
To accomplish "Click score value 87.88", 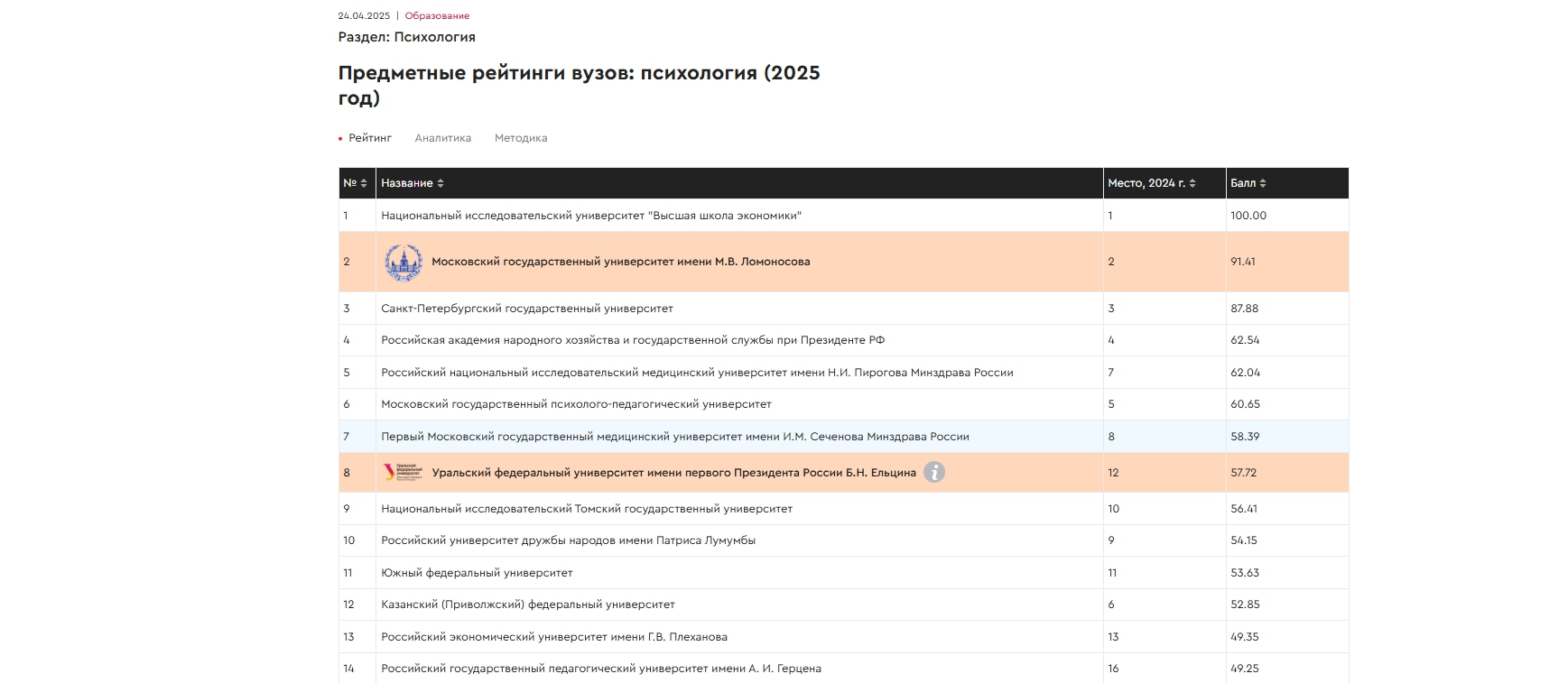I will tap(1244, 309).
